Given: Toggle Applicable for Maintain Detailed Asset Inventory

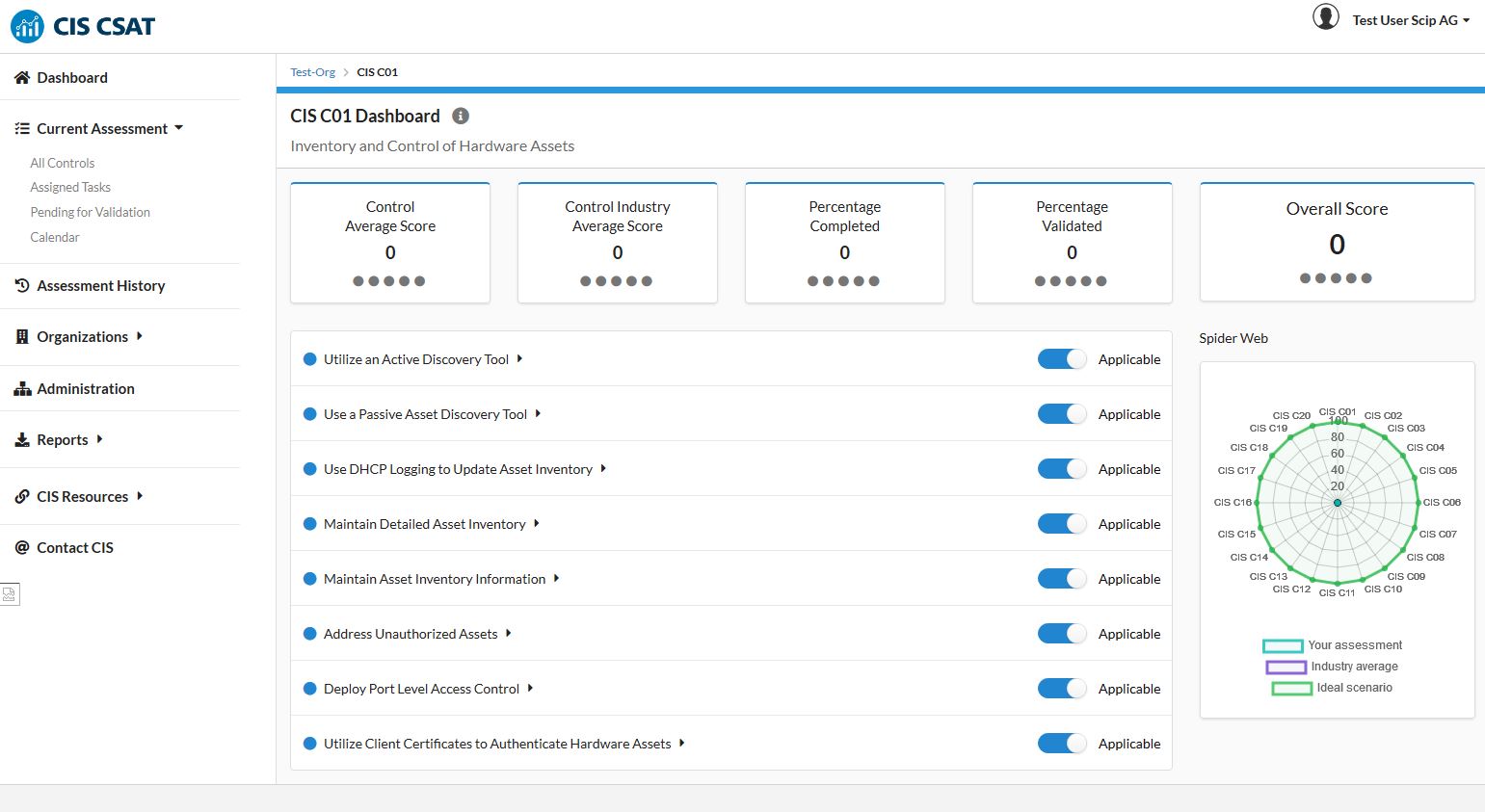Looking at the screenshot, I should click(1062, 524).
